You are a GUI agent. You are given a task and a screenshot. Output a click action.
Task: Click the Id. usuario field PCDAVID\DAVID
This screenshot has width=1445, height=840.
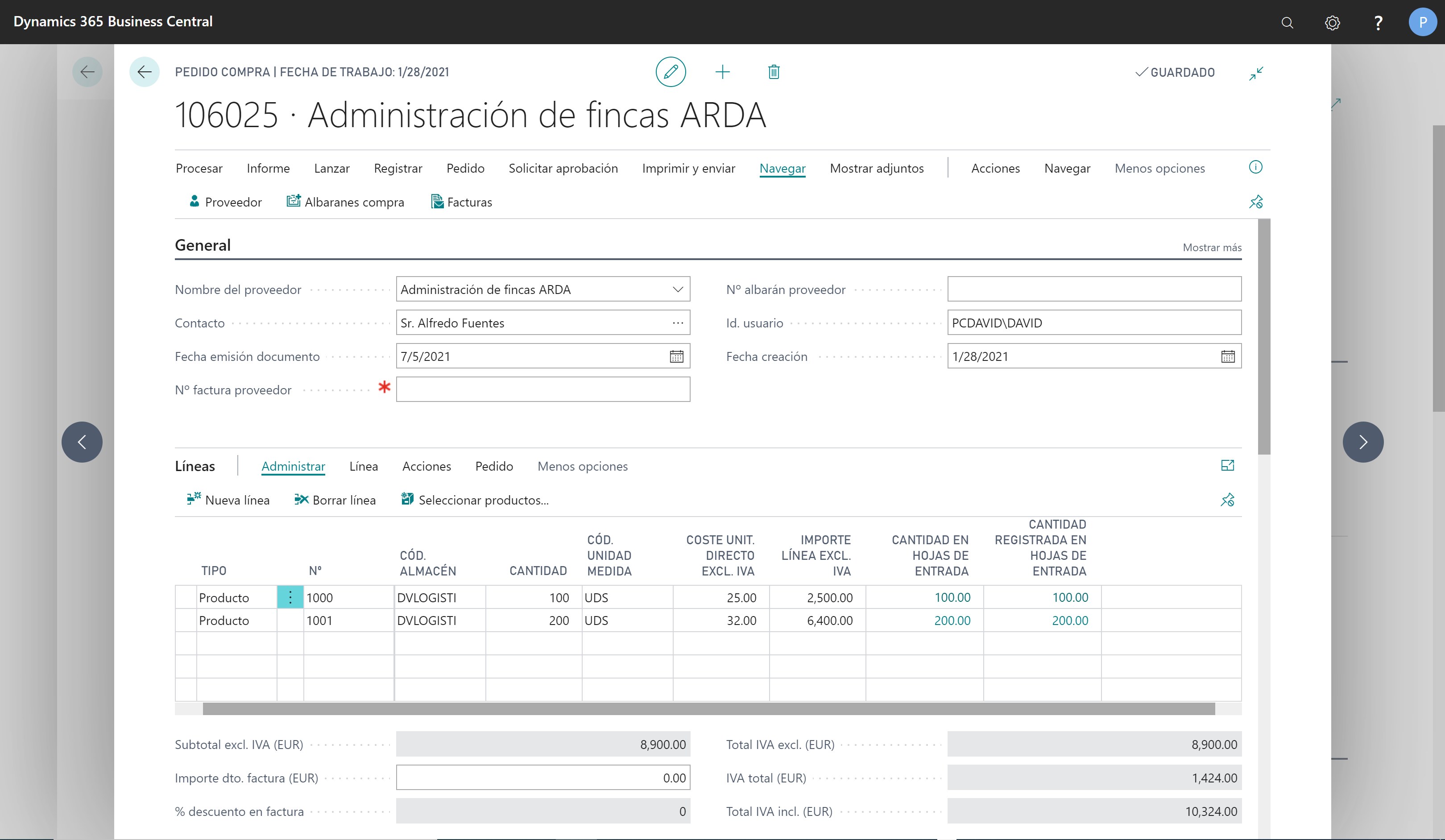tap(1094, 323)
